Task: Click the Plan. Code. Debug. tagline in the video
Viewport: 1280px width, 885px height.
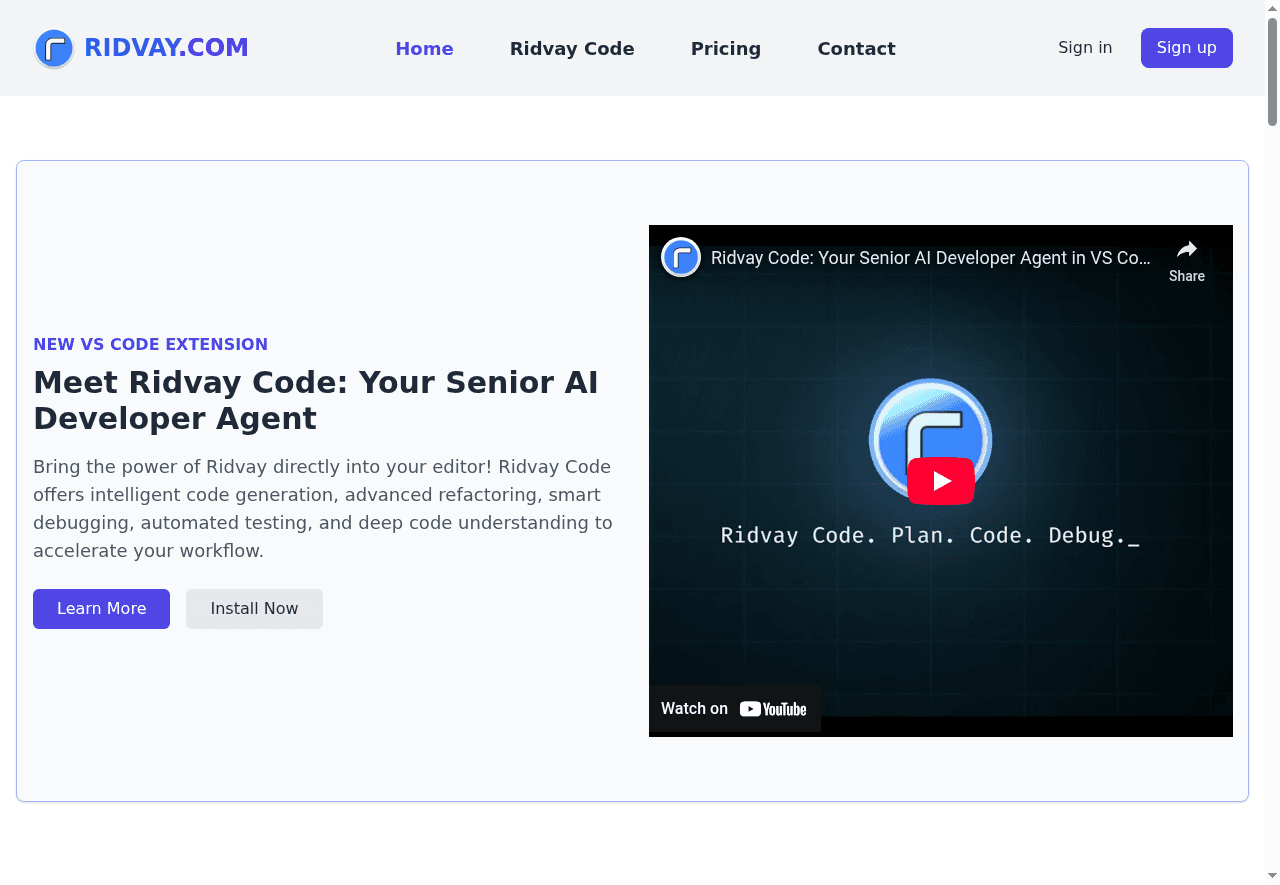Action: [x=930, y=536]
